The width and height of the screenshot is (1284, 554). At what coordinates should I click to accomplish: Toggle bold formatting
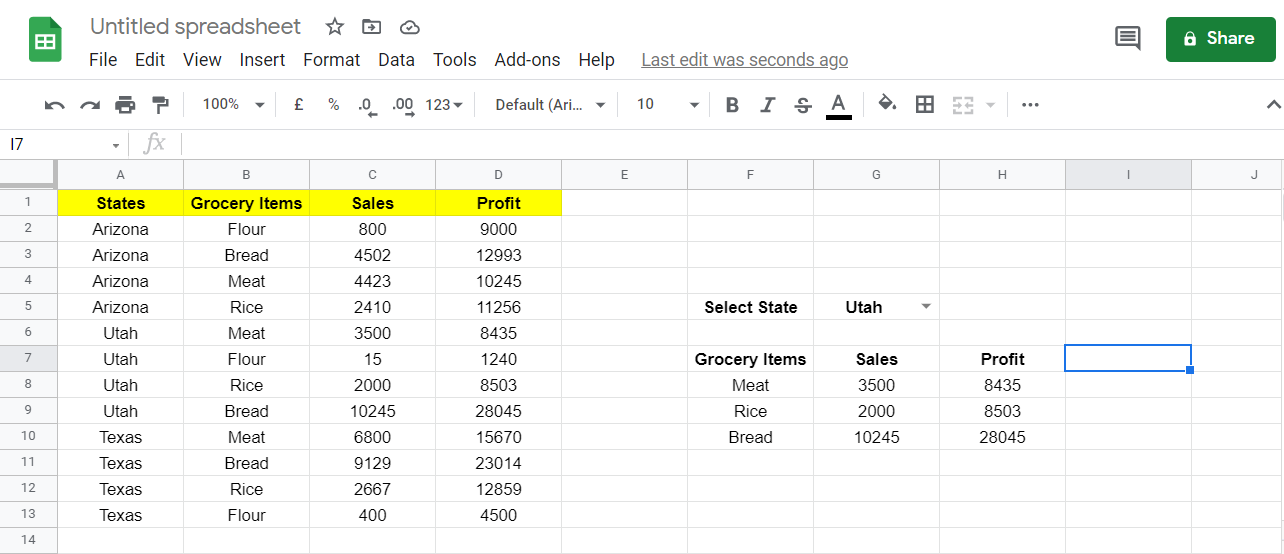pos(732,104)
